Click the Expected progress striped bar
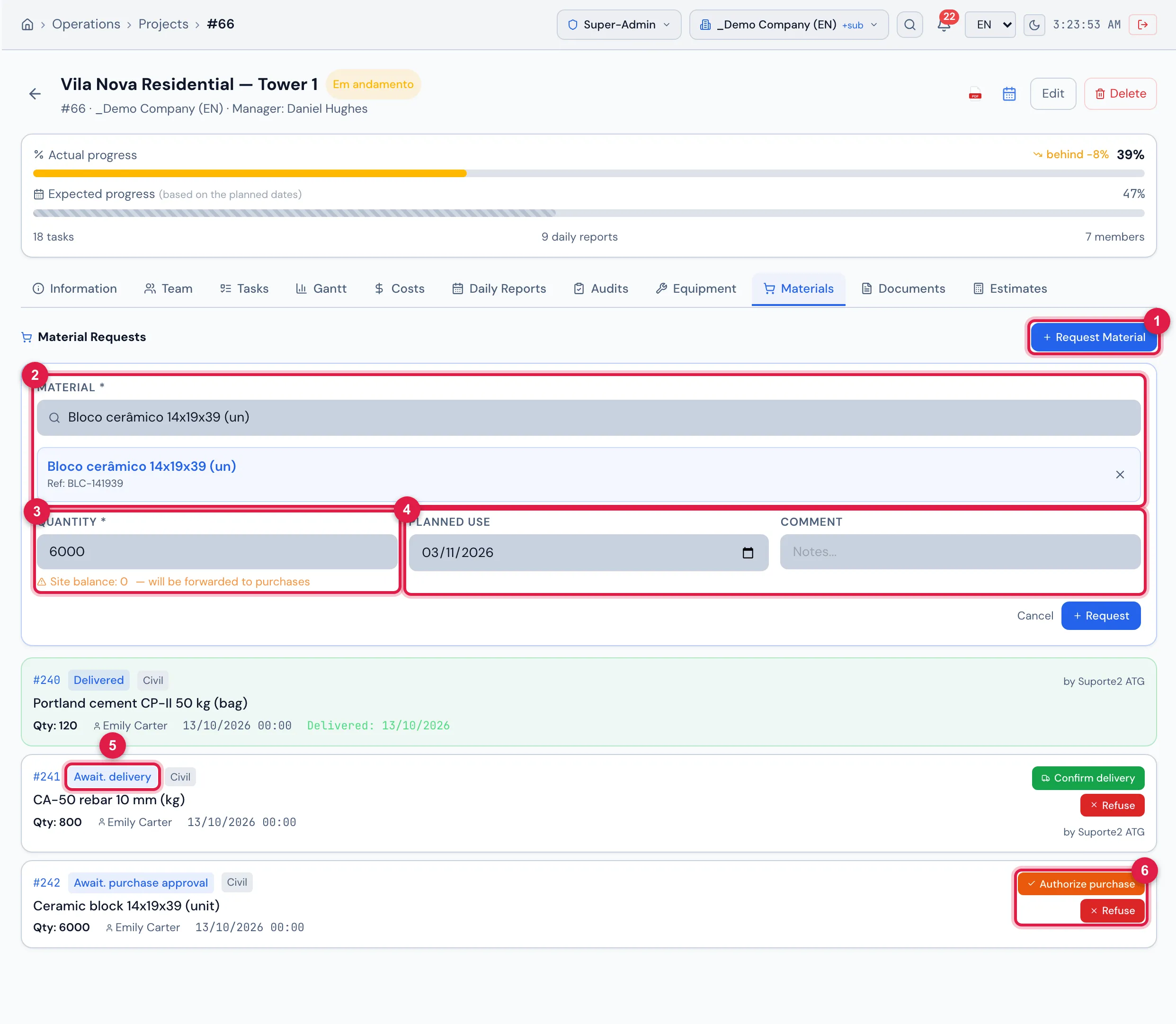 click(588, 213)
